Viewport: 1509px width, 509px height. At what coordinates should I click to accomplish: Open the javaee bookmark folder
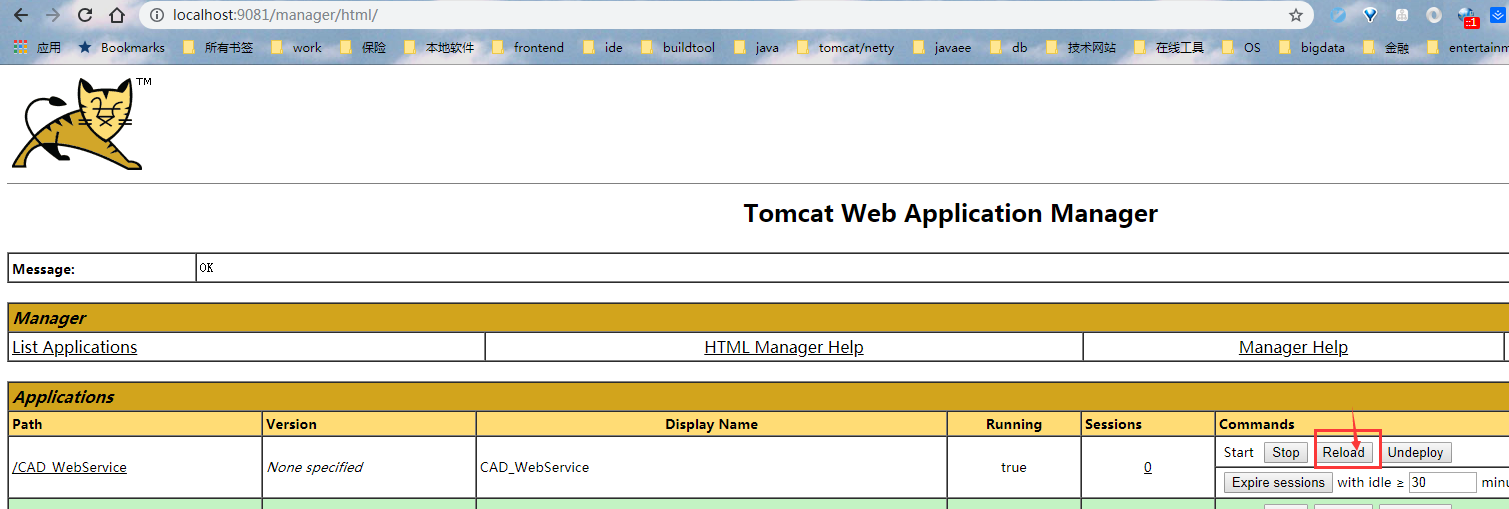[x=942, y=47]
